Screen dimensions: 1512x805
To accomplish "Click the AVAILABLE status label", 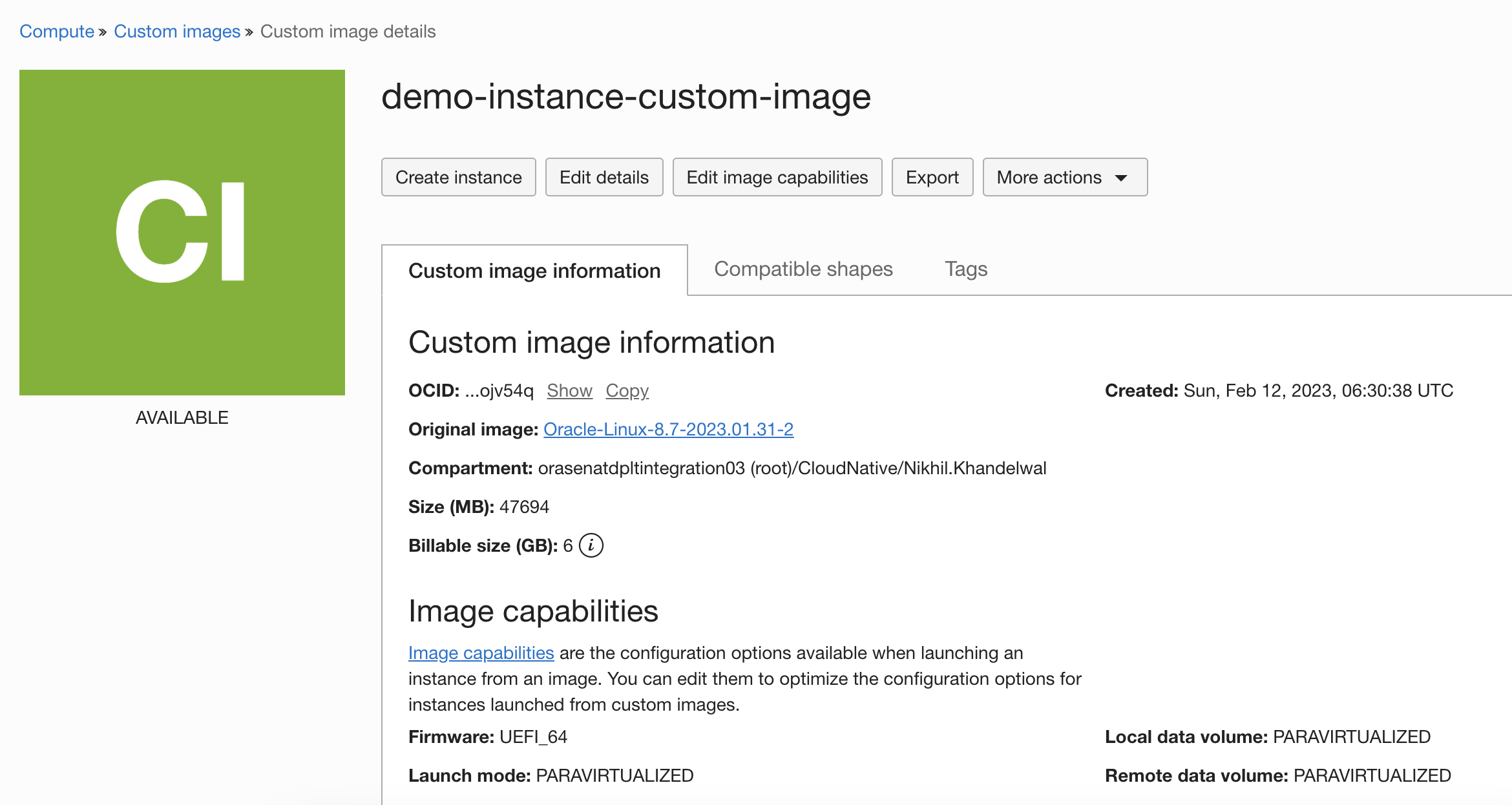I will (182, 417).
